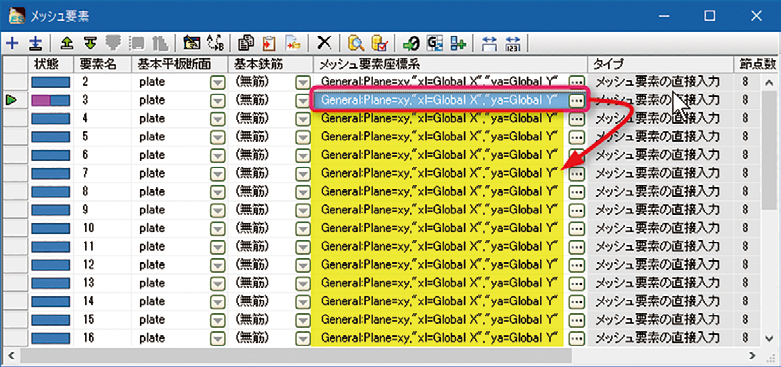Click coordinate system cell of element 9
The image size is (781, 367).
pos(438,210)
